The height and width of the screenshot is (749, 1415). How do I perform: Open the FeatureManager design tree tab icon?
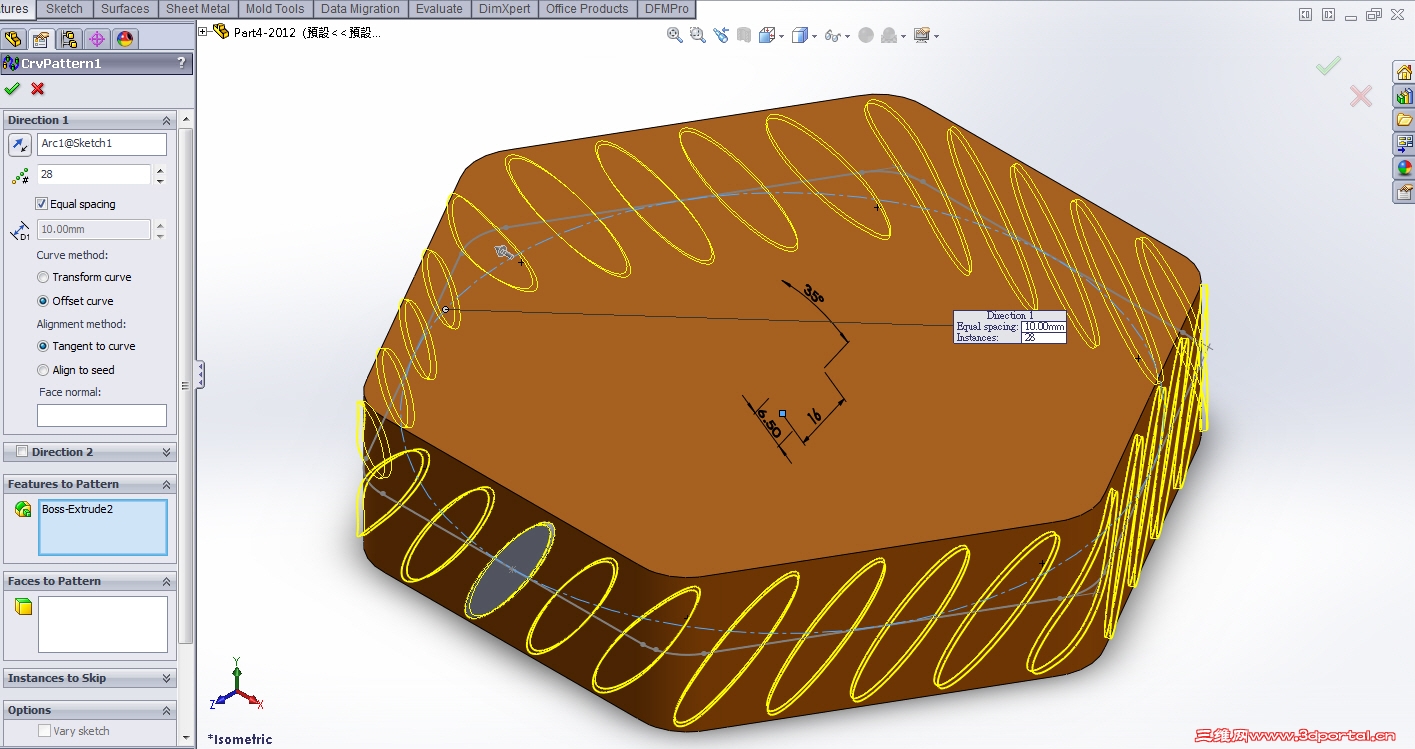(13, 39)
